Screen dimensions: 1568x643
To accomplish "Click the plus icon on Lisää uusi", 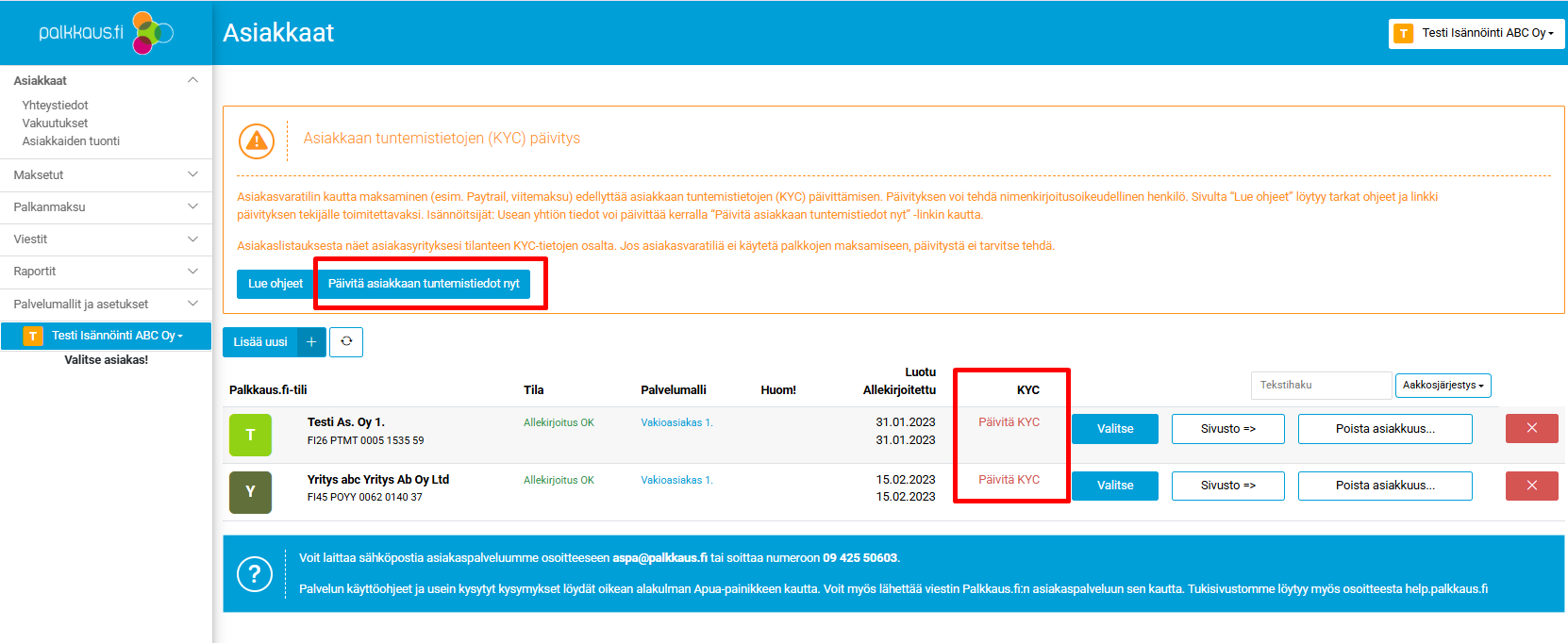I will coord(311,342).
